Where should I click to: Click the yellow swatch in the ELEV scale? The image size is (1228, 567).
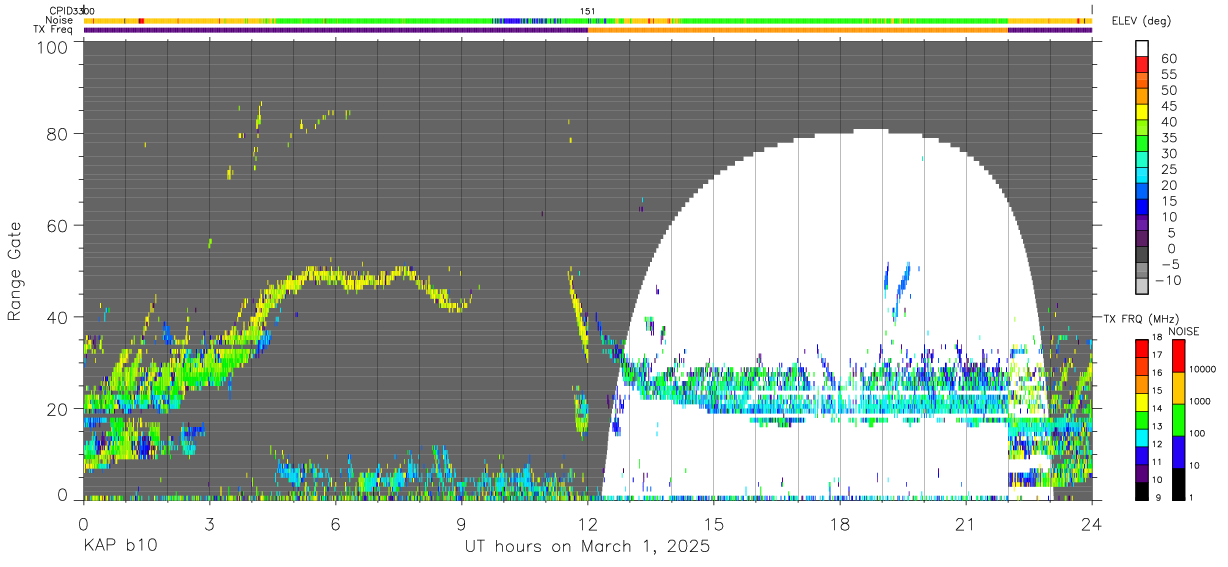coord(1142,112)
